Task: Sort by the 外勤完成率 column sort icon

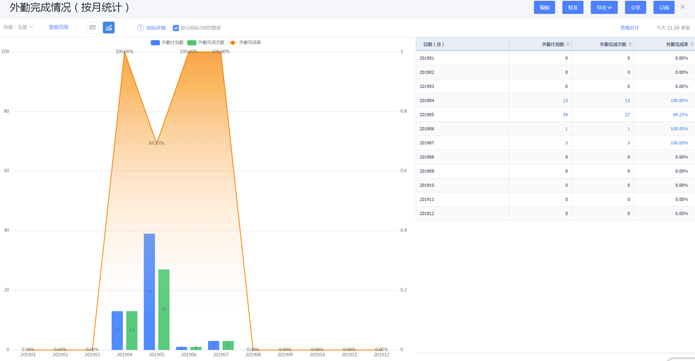Action: point(692,44)
